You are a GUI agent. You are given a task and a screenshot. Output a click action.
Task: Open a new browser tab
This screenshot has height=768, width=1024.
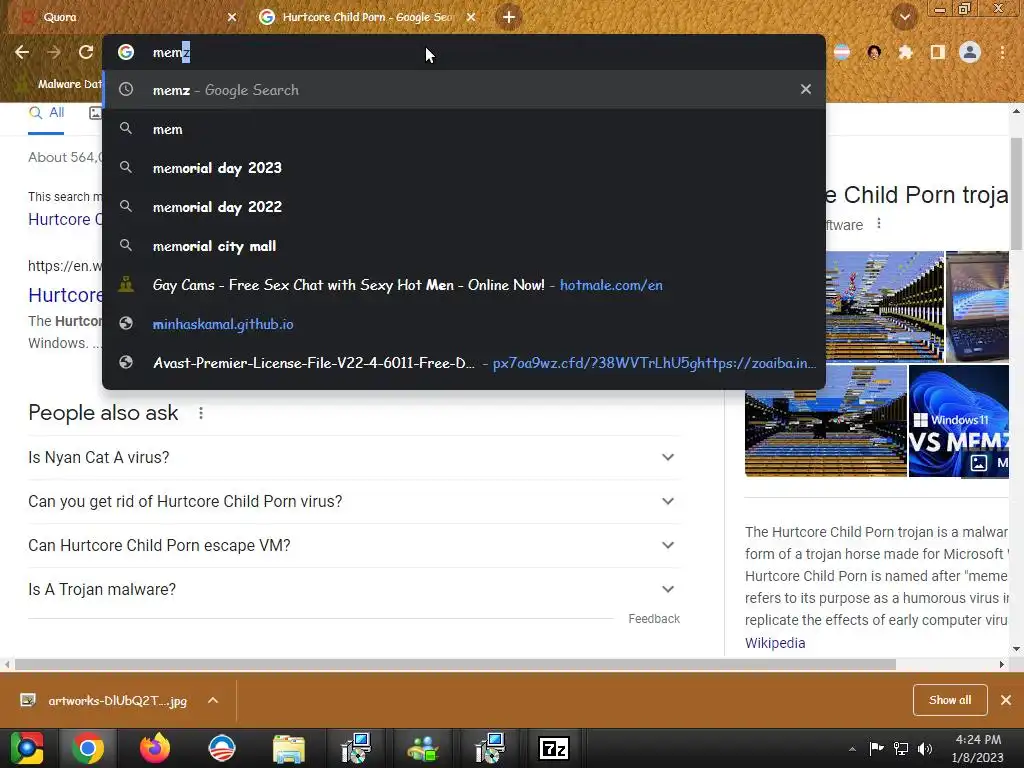509,17
